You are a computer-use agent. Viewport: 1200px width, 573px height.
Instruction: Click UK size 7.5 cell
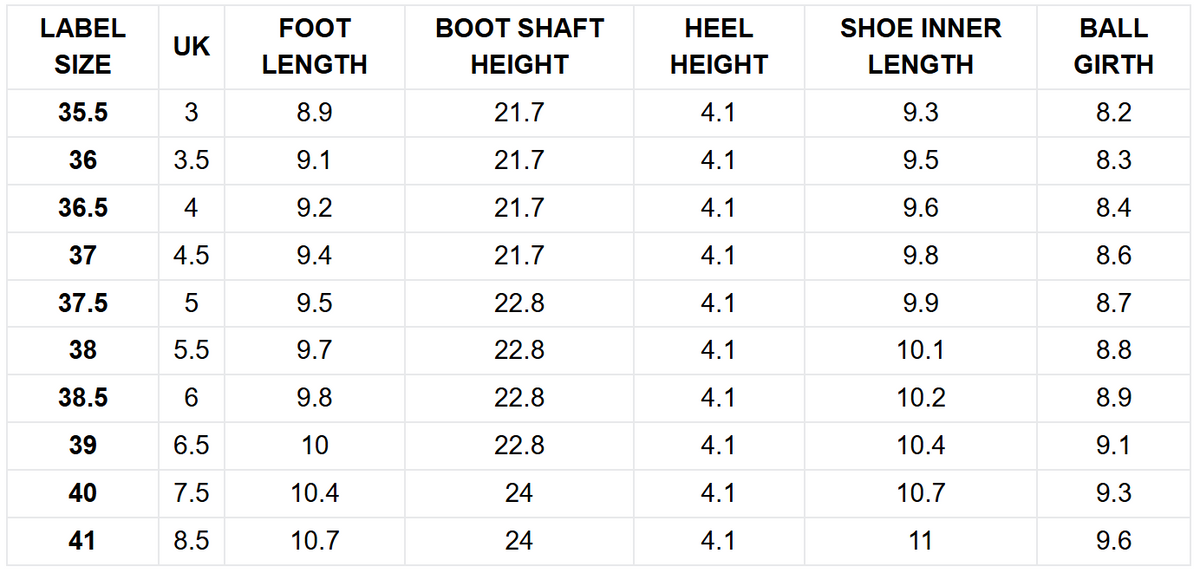pos(191,493)
